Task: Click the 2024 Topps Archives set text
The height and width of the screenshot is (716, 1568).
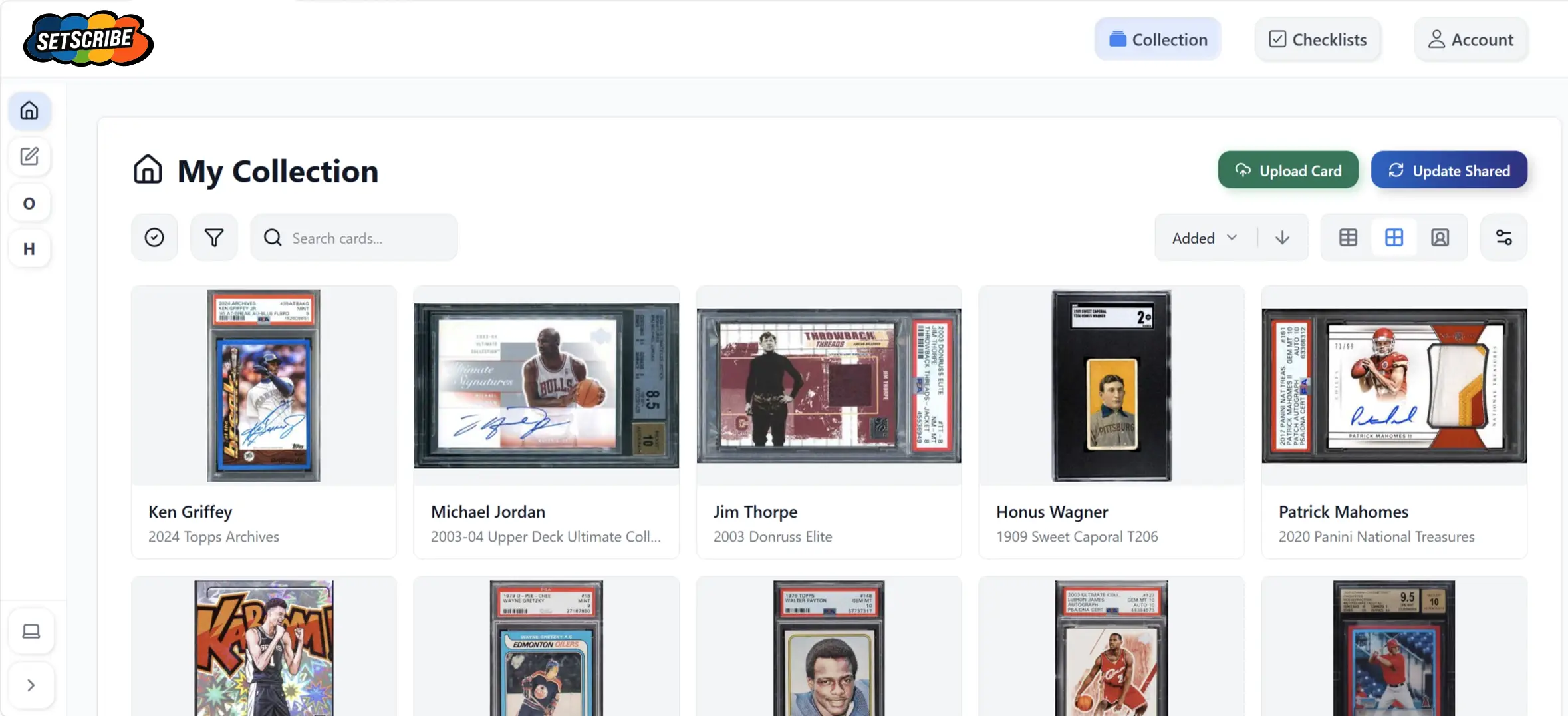Action: [x=213, y=537]
